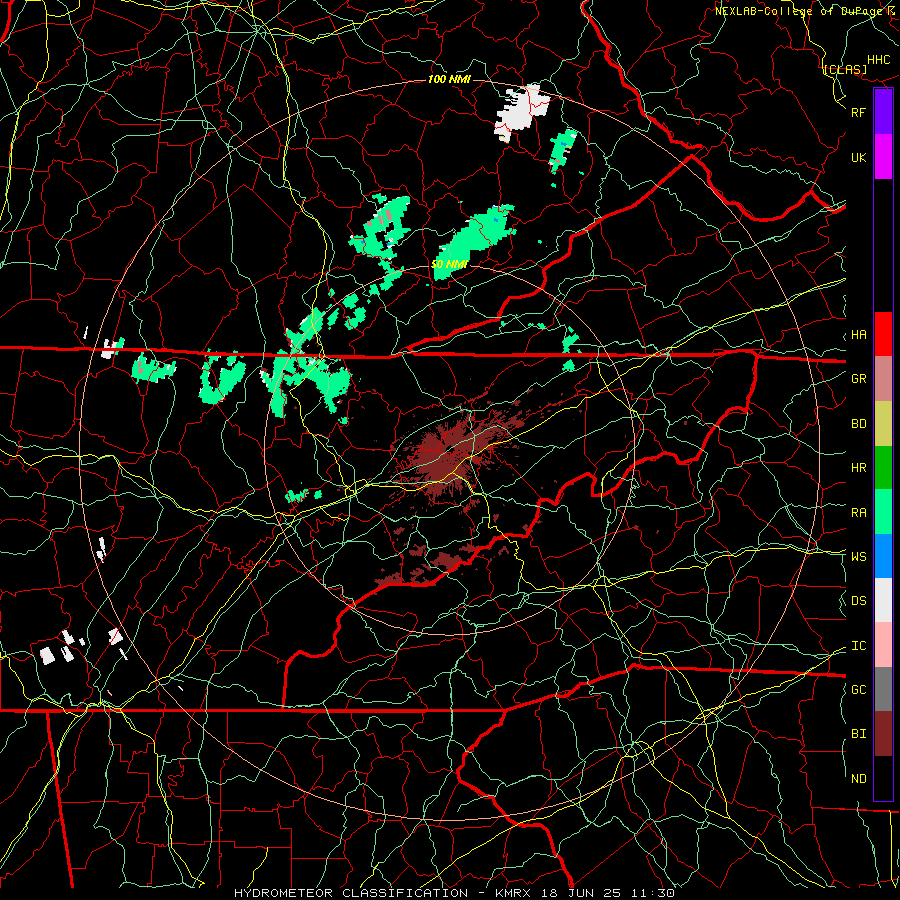Click the BI legend label text
The image size is (900, 900).
(858, 734)
